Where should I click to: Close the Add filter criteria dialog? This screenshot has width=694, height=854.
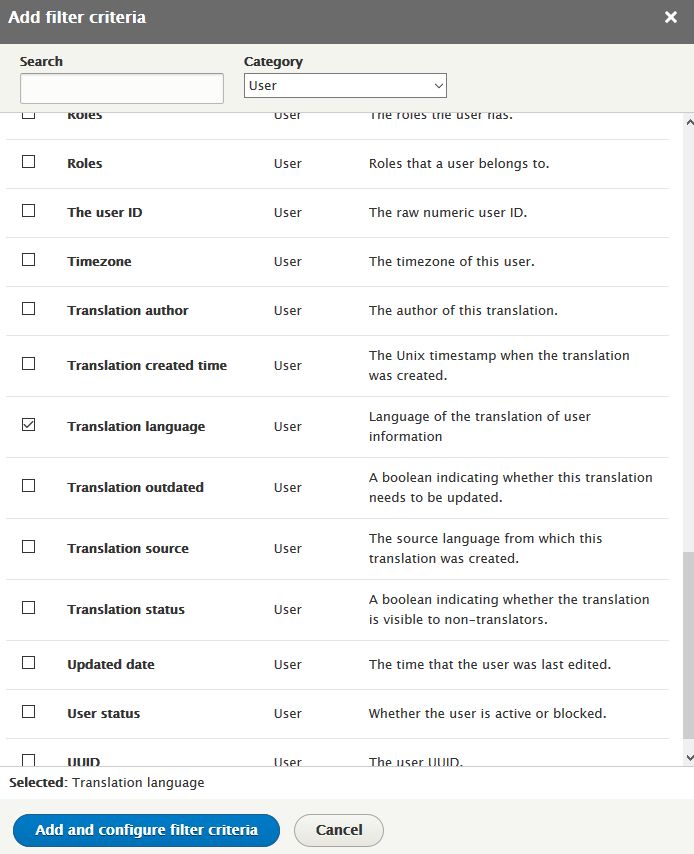671,17
